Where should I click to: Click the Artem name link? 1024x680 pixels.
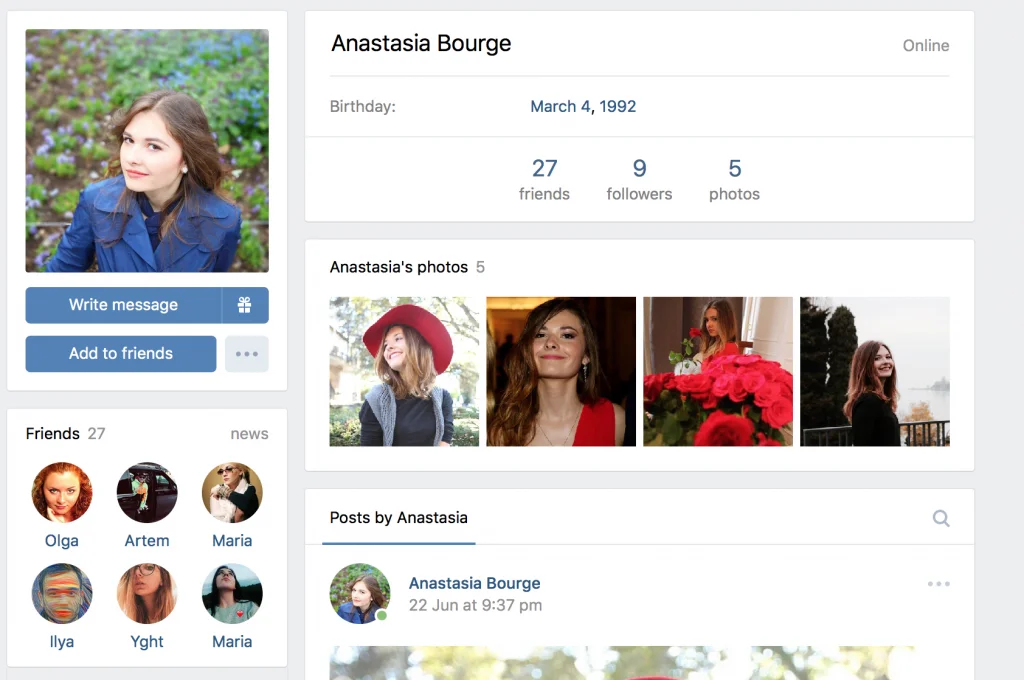click(147, 541)
